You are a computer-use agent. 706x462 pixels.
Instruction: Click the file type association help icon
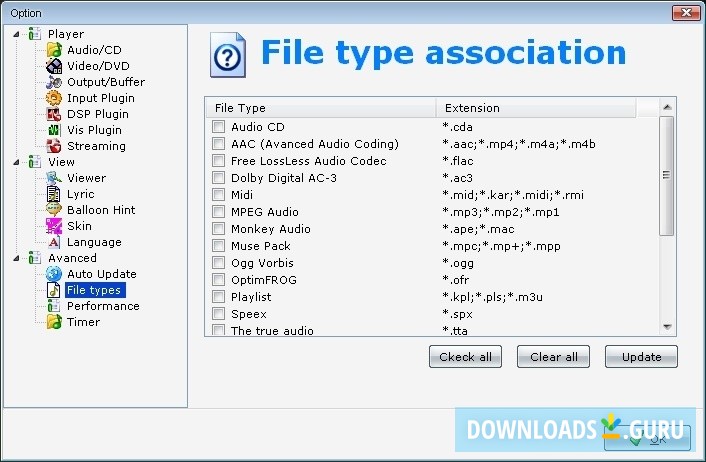click(x=228, y=55)
